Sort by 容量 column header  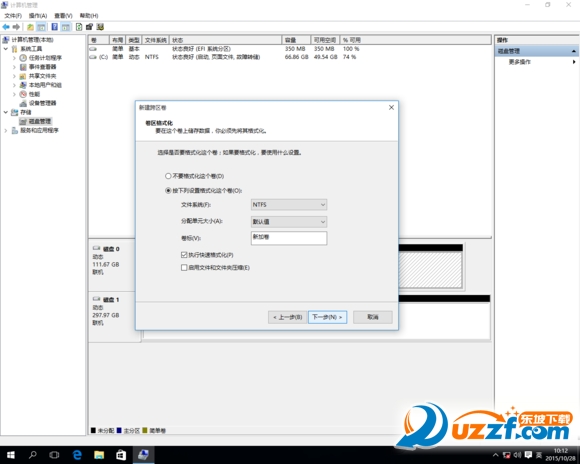[x=296, y=40]
